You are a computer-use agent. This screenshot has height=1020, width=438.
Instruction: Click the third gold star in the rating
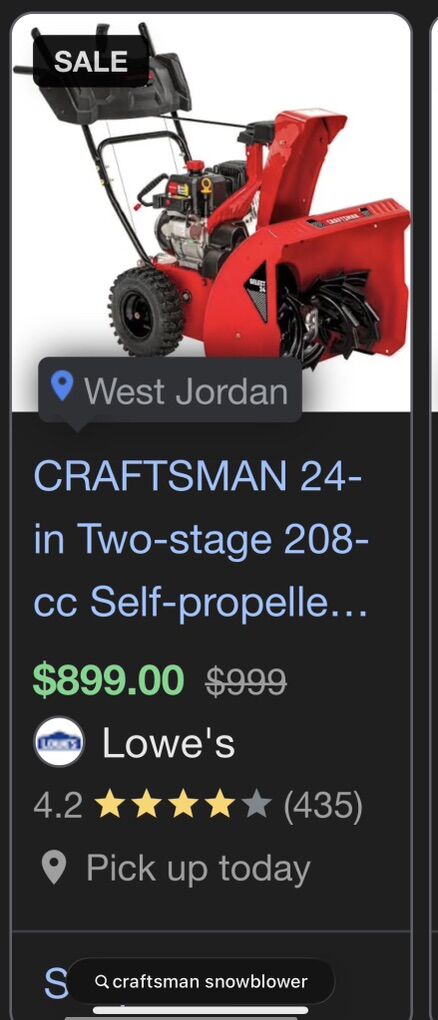click(x=183, y=806)
